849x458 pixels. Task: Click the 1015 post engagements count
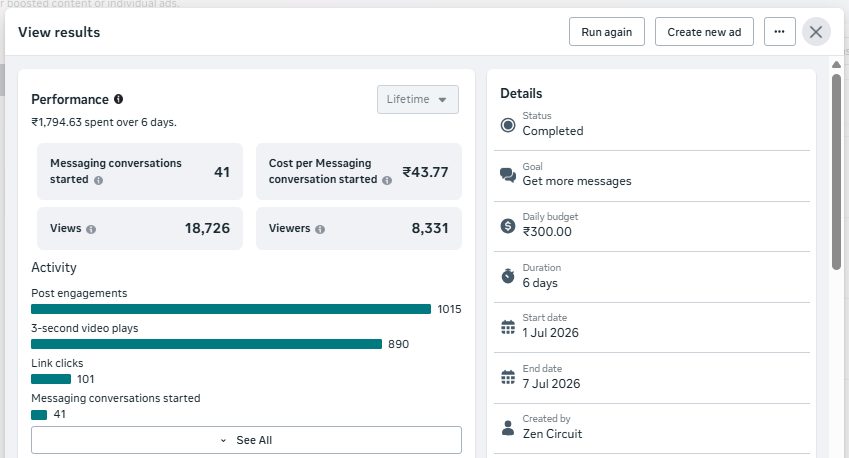(x=449, y=309)
